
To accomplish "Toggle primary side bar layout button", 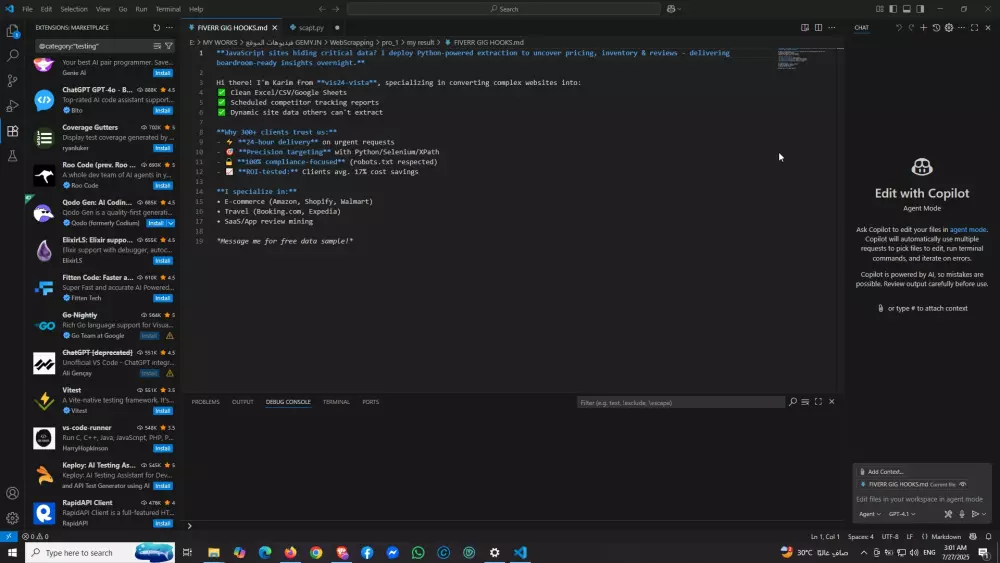I will click(893, 9).
